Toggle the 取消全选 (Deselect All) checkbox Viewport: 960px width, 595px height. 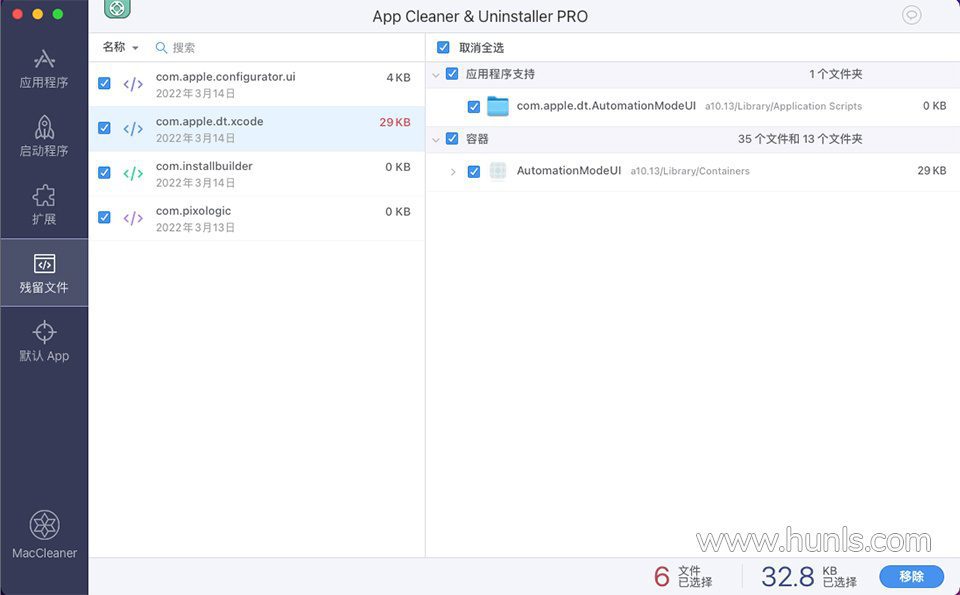click(443, 47)
